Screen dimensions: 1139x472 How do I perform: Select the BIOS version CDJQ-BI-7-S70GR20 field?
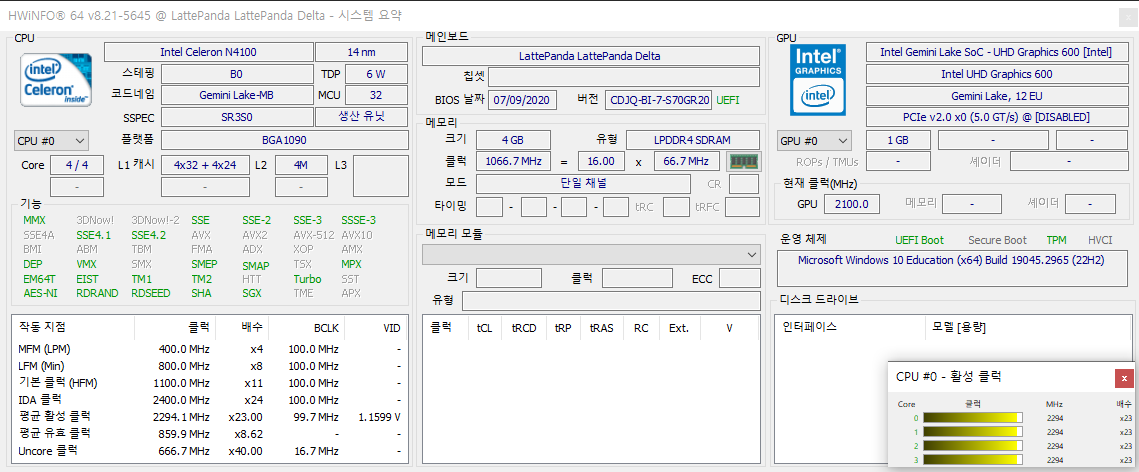[659, 100]
